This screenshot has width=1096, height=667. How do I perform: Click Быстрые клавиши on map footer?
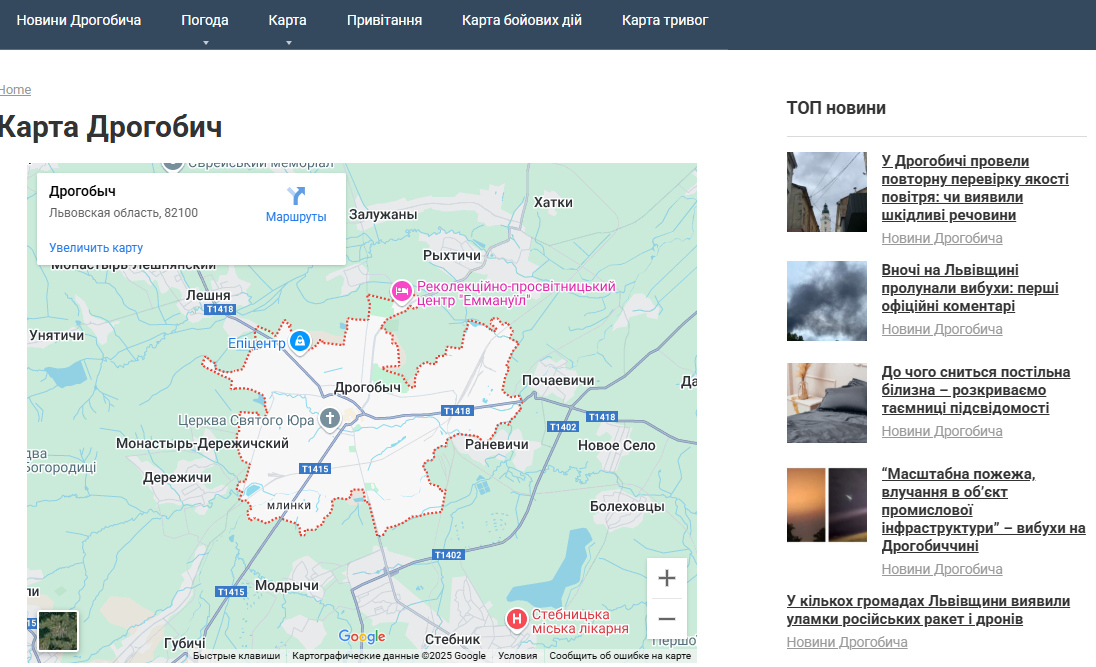236,656
